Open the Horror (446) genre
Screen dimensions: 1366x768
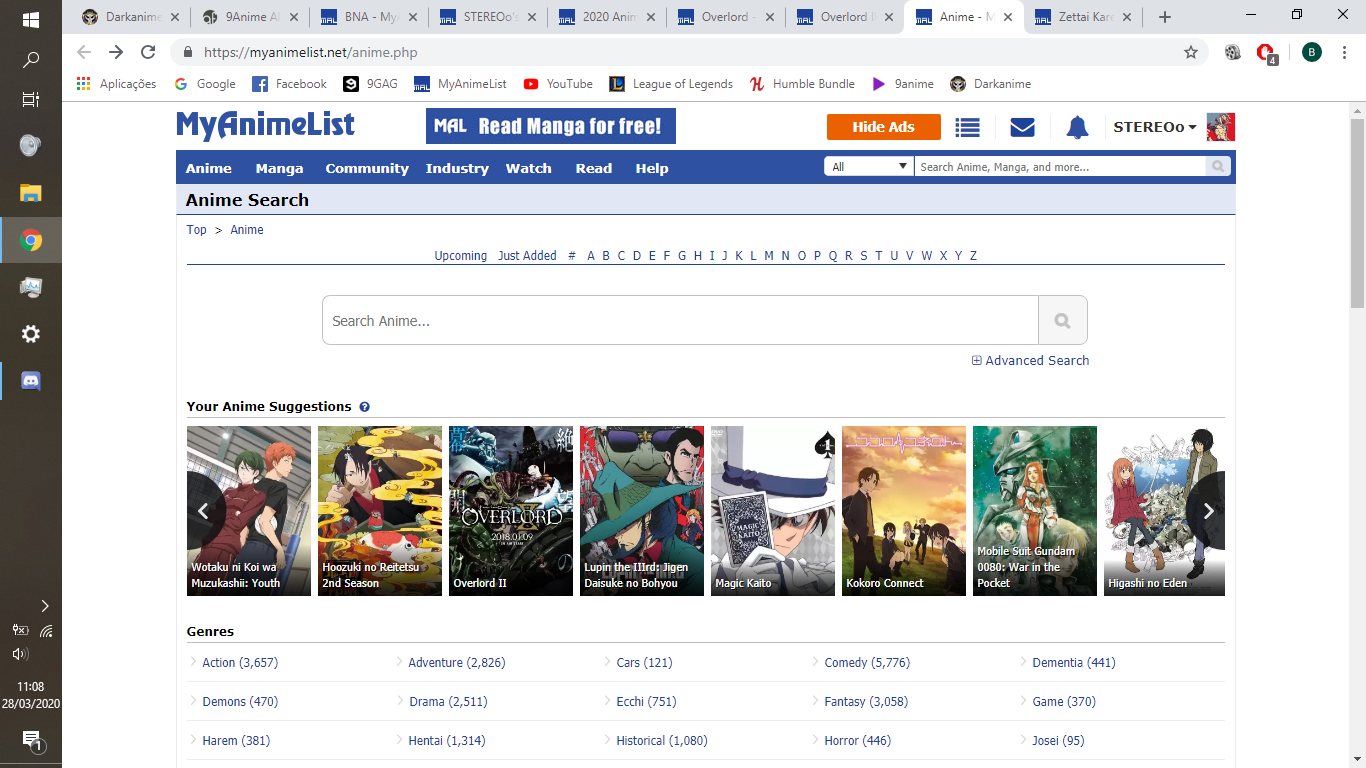(x=857, y=741)
